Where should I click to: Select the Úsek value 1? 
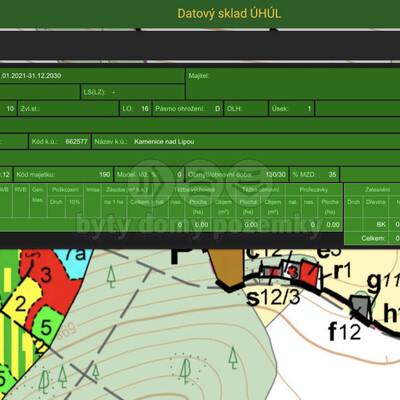(309, 109)
